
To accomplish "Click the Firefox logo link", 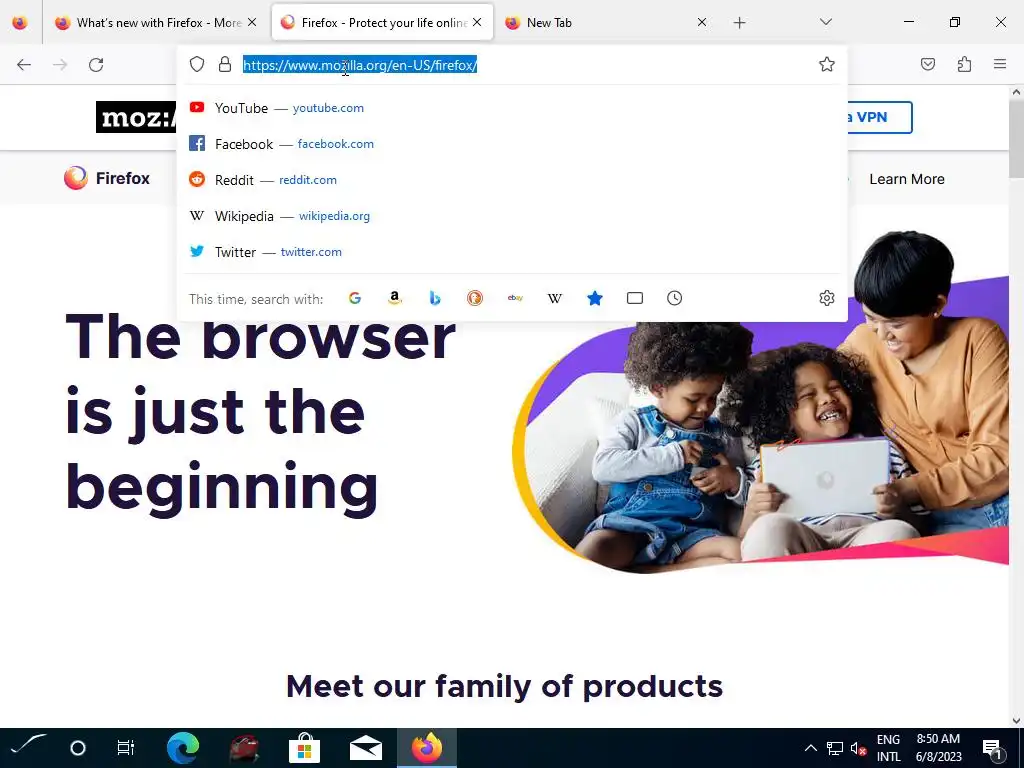I will pyautogui.click(x=107, y=178).
